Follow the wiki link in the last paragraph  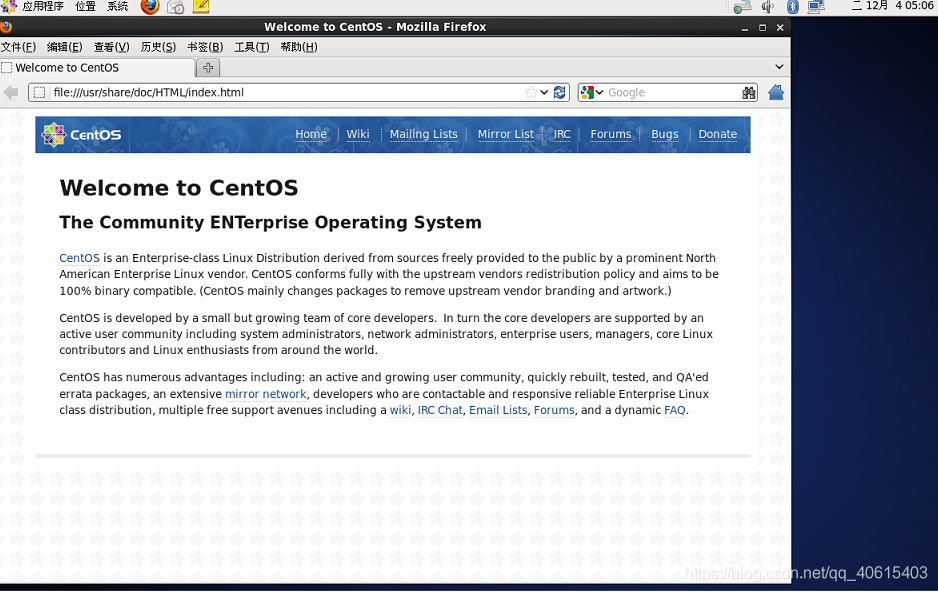click(x=400, y=410)
